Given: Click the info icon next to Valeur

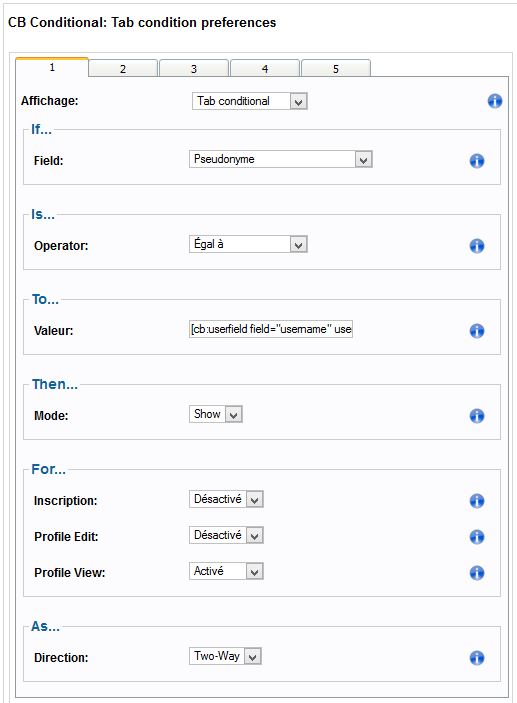Looking at the screenshot, I should click(x=477, y=331).
